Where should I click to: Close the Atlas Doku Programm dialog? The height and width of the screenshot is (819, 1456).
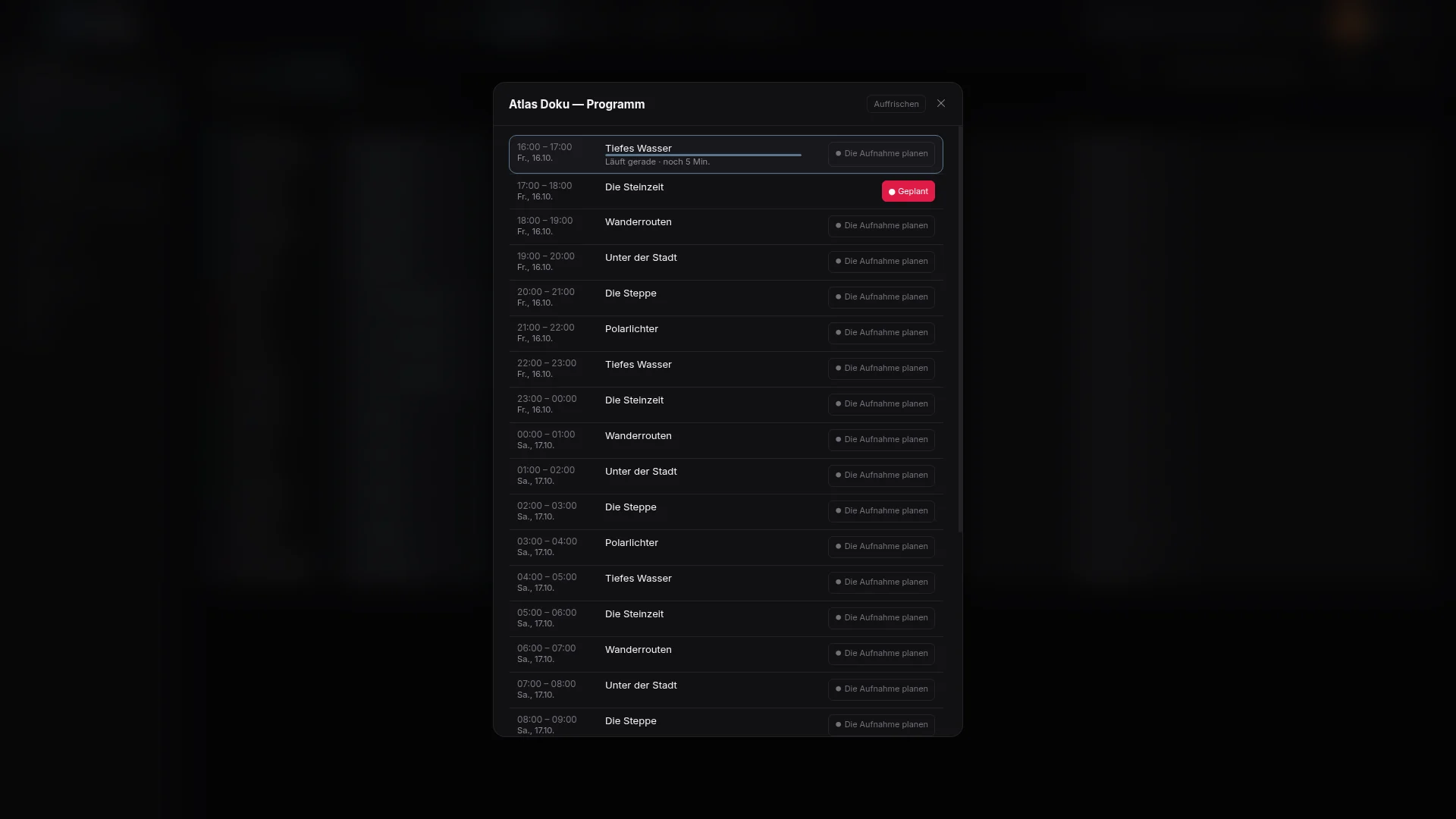click(941, 104)
